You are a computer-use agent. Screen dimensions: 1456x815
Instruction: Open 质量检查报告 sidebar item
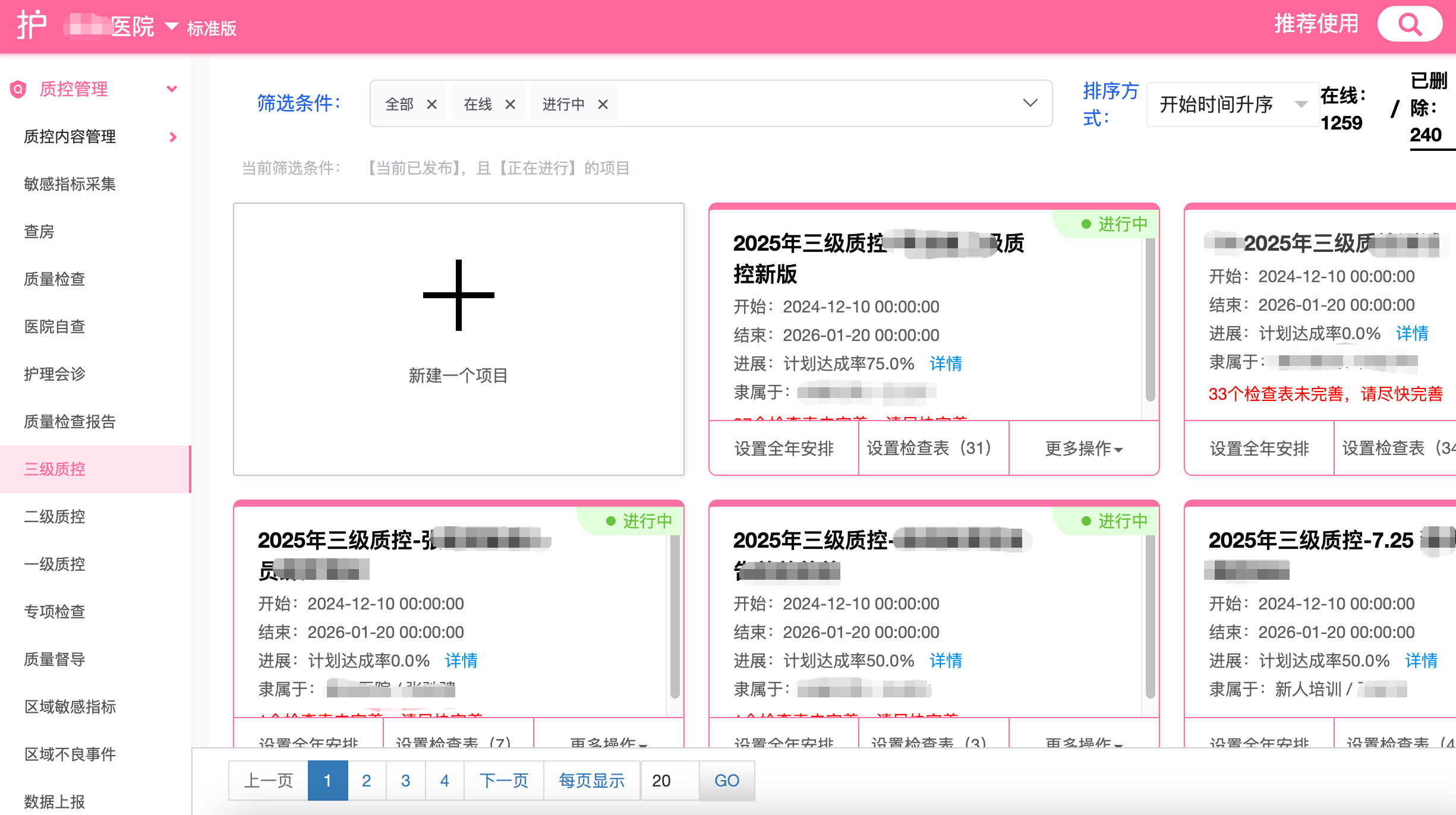(70, 422)
